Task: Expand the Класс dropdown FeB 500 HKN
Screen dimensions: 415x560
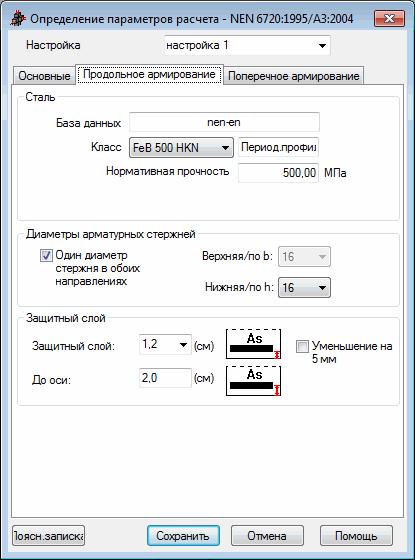Action: click(181, 147)
